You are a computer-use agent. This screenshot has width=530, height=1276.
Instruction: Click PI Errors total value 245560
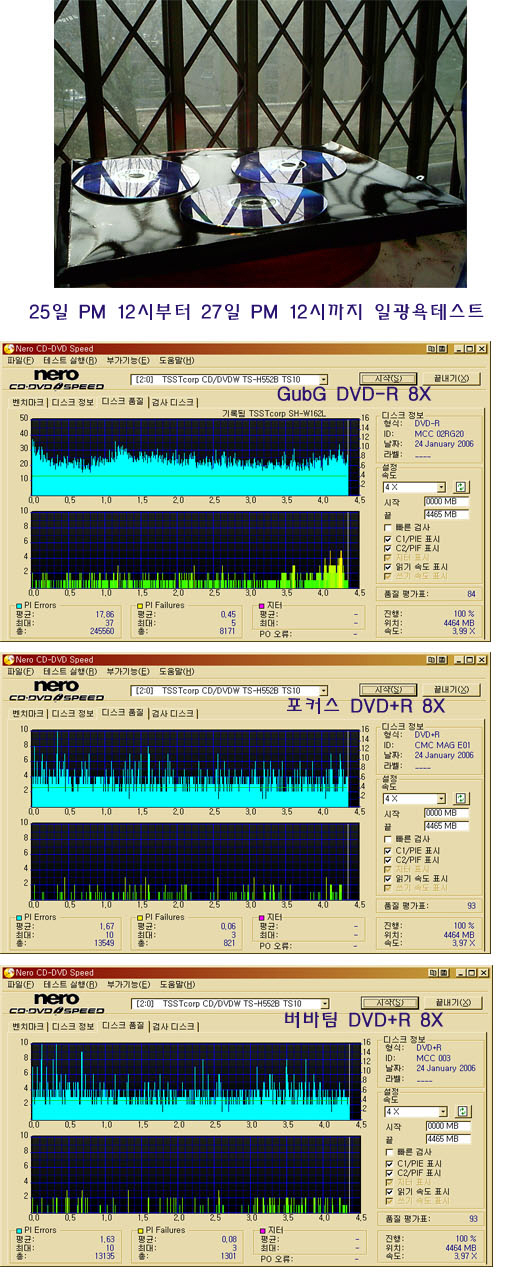(104, 632)
